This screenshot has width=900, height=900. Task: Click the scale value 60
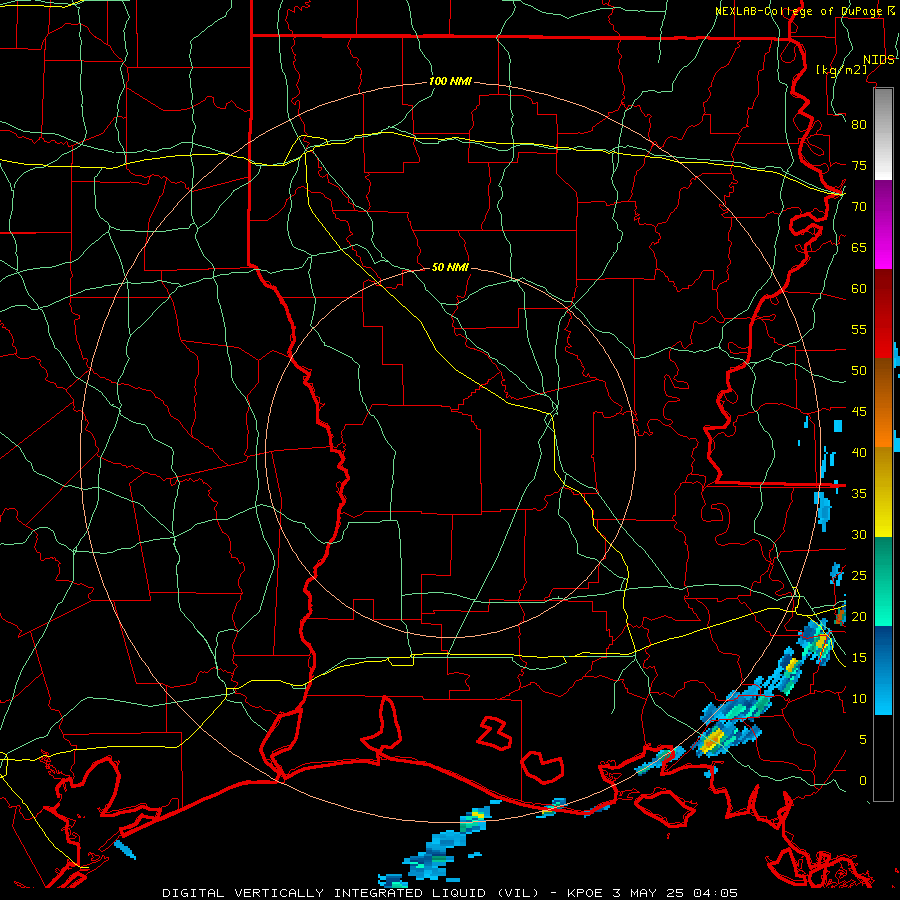tap(859, 289)
